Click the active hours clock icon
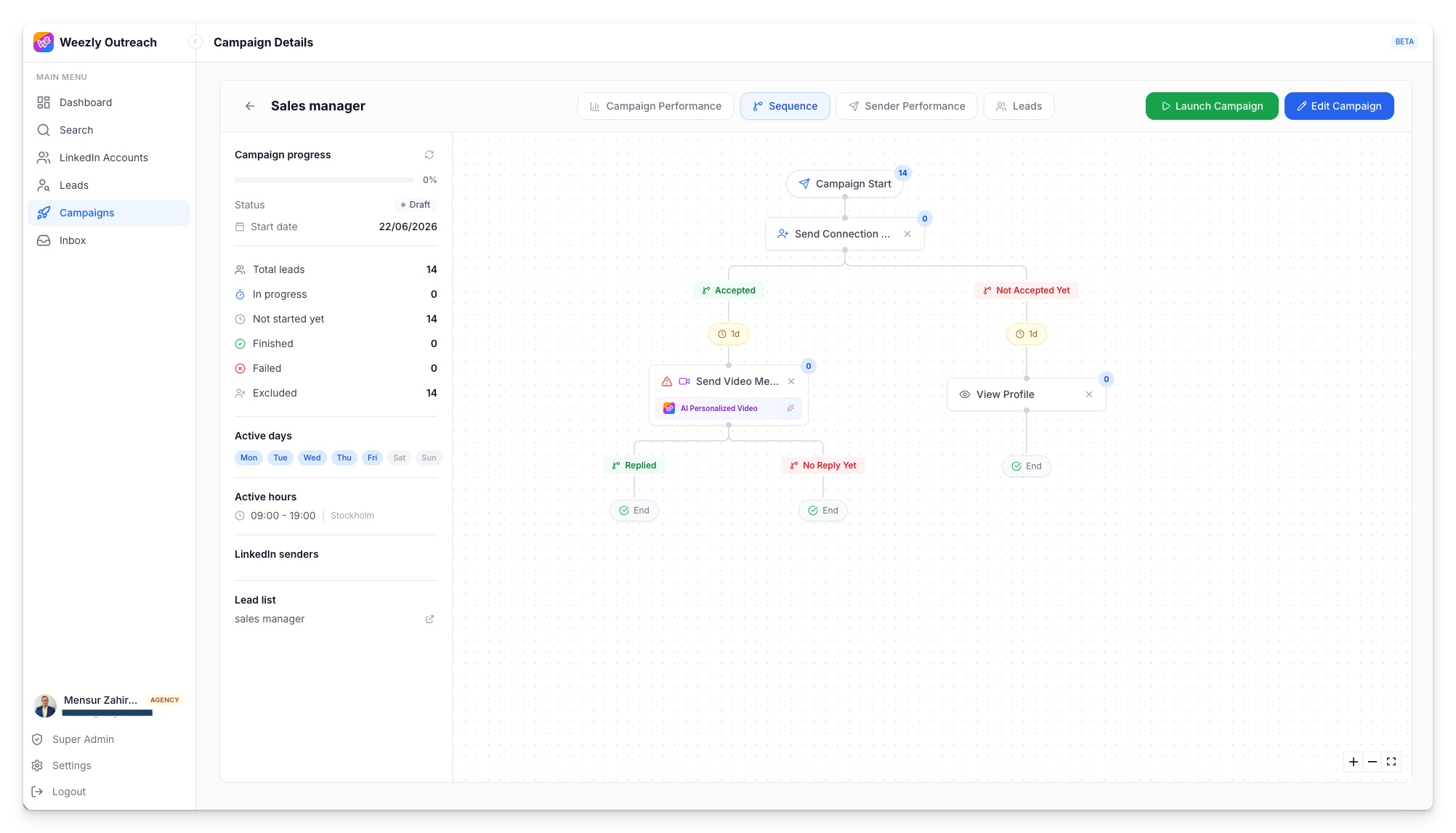Screen dimensions: 1456x833 pyautogui.click(x=240, y=516)
